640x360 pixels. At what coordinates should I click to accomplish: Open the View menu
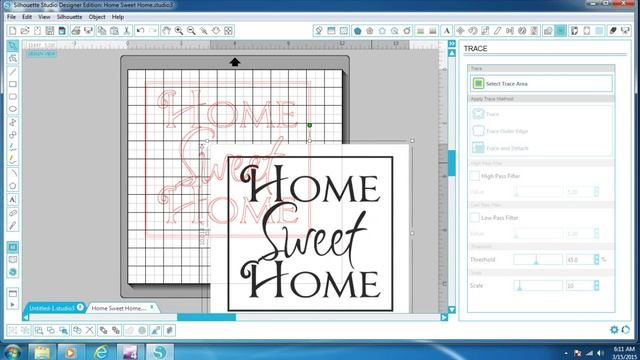coord(44,17)
